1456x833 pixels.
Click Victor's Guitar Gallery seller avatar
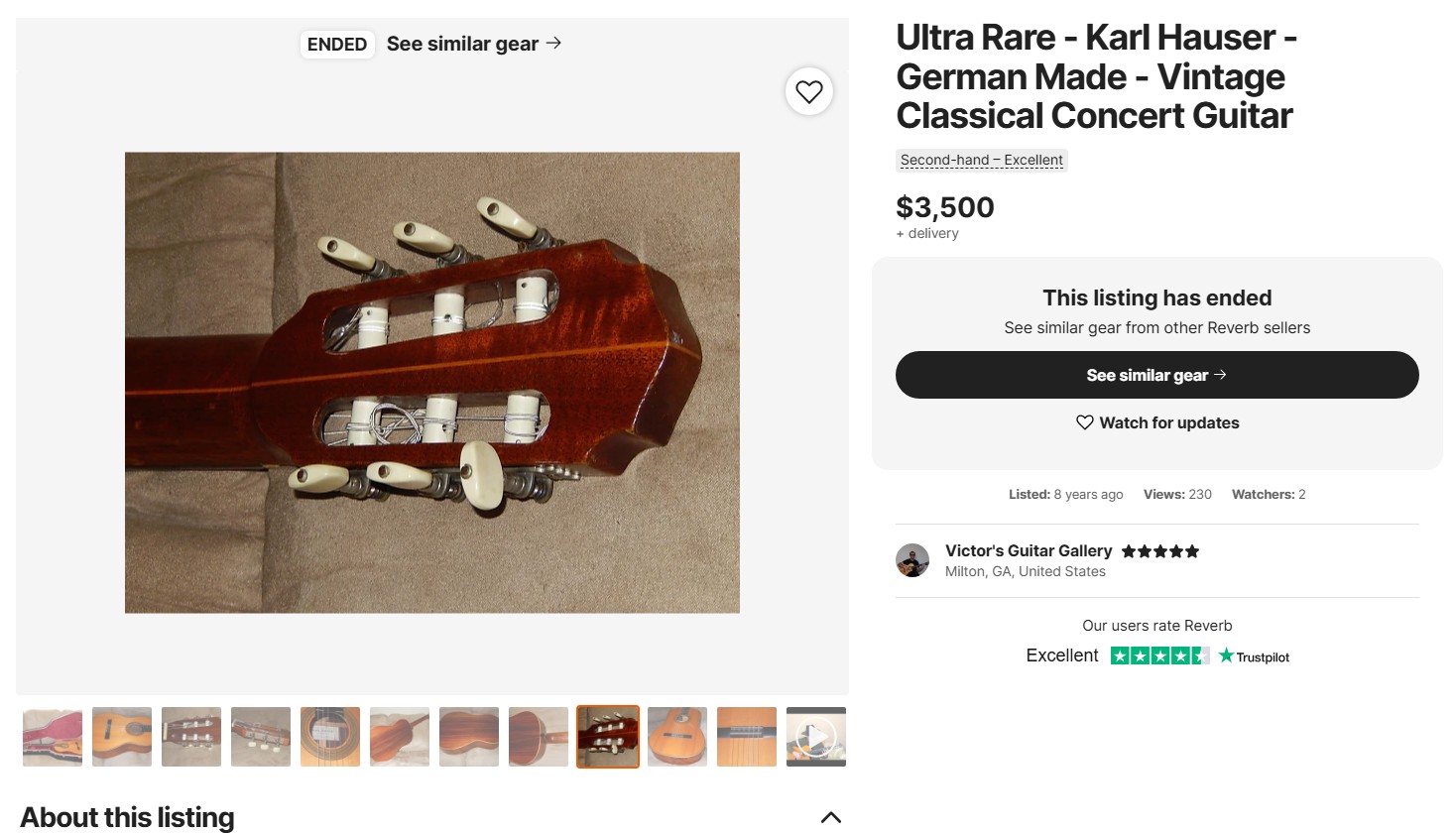pyautogui.click(x=912, y=560)
